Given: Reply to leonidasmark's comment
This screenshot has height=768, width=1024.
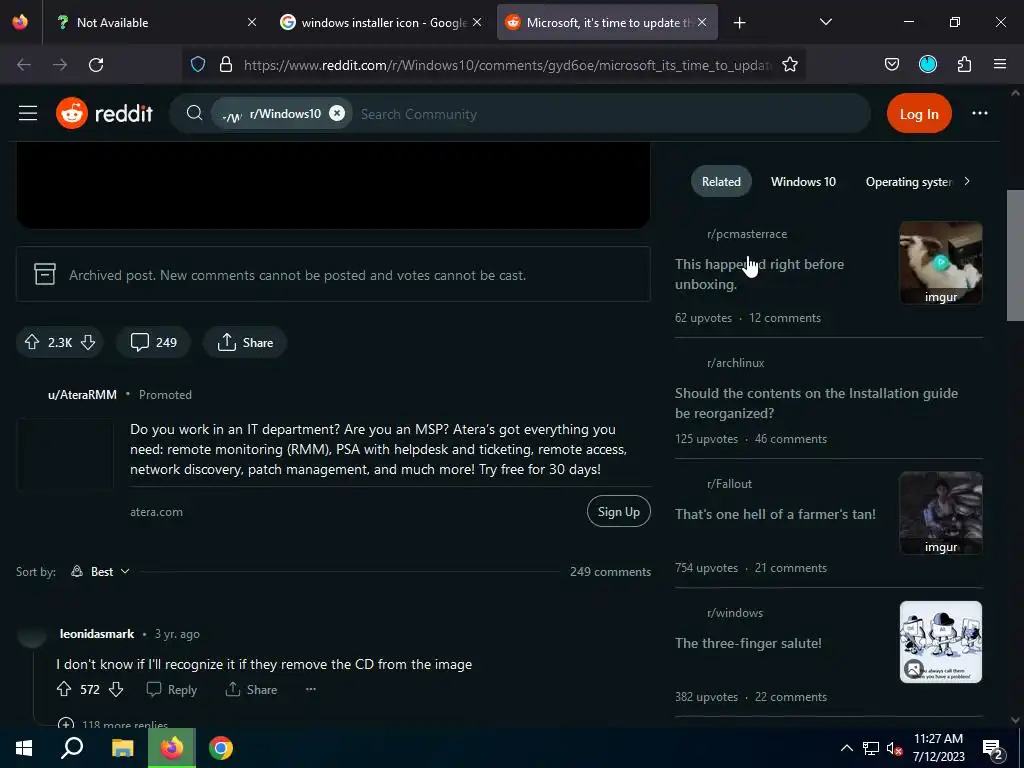Looking at the screenshot, I should pos(172,689).
